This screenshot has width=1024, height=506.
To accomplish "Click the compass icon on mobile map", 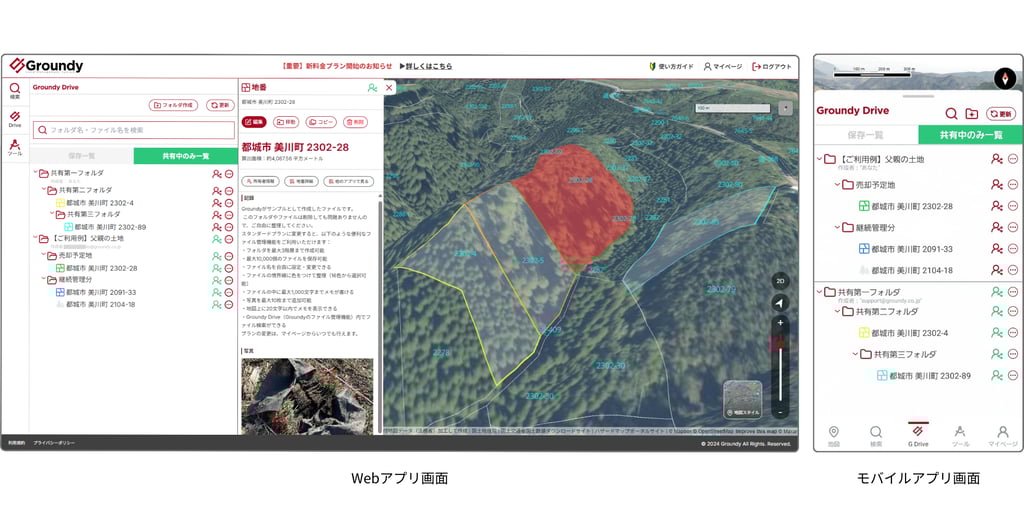I will (x=1005, y=78).
